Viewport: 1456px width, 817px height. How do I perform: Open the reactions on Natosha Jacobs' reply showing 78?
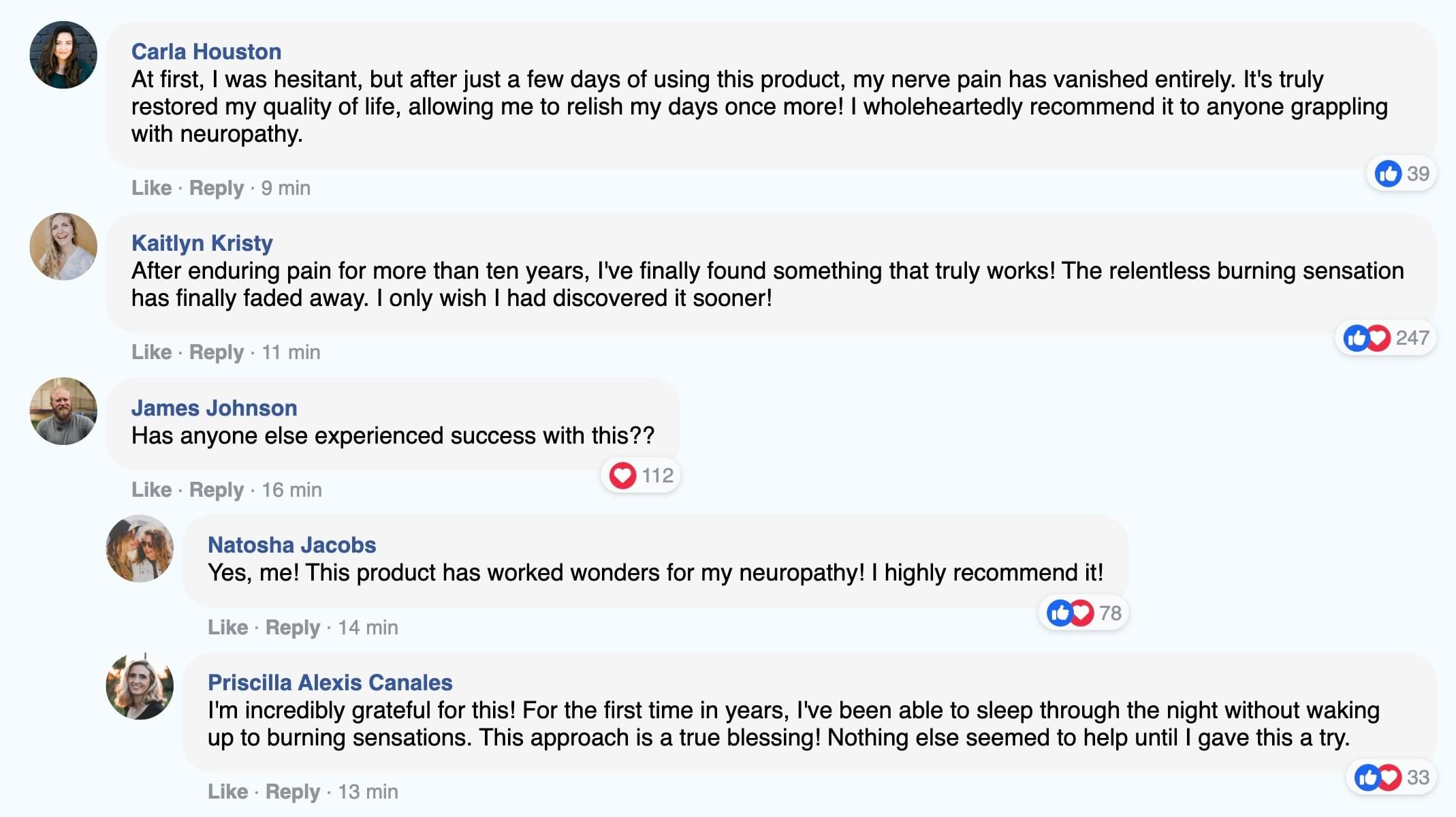tap(1083, 613)
